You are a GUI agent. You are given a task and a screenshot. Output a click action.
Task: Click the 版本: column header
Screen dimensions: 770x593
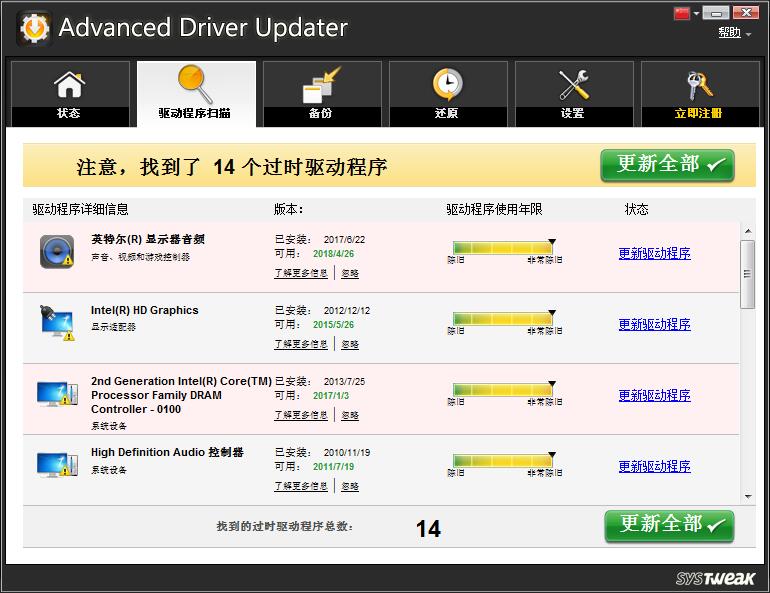tap(289, 210)
